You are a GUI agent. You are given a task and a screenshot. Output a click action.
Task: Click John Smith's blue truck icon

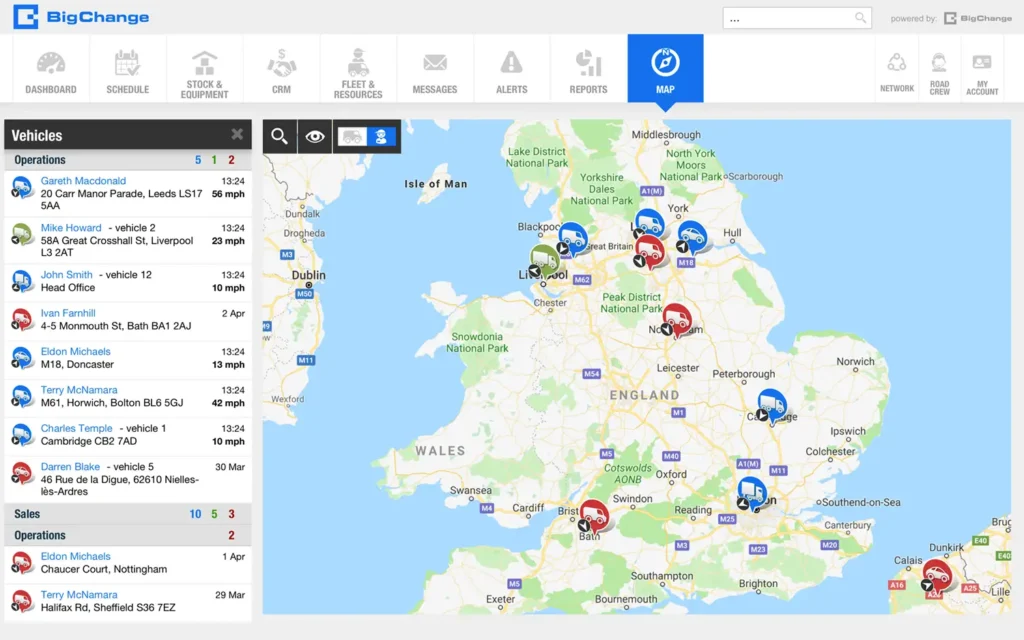click(22, 281)
